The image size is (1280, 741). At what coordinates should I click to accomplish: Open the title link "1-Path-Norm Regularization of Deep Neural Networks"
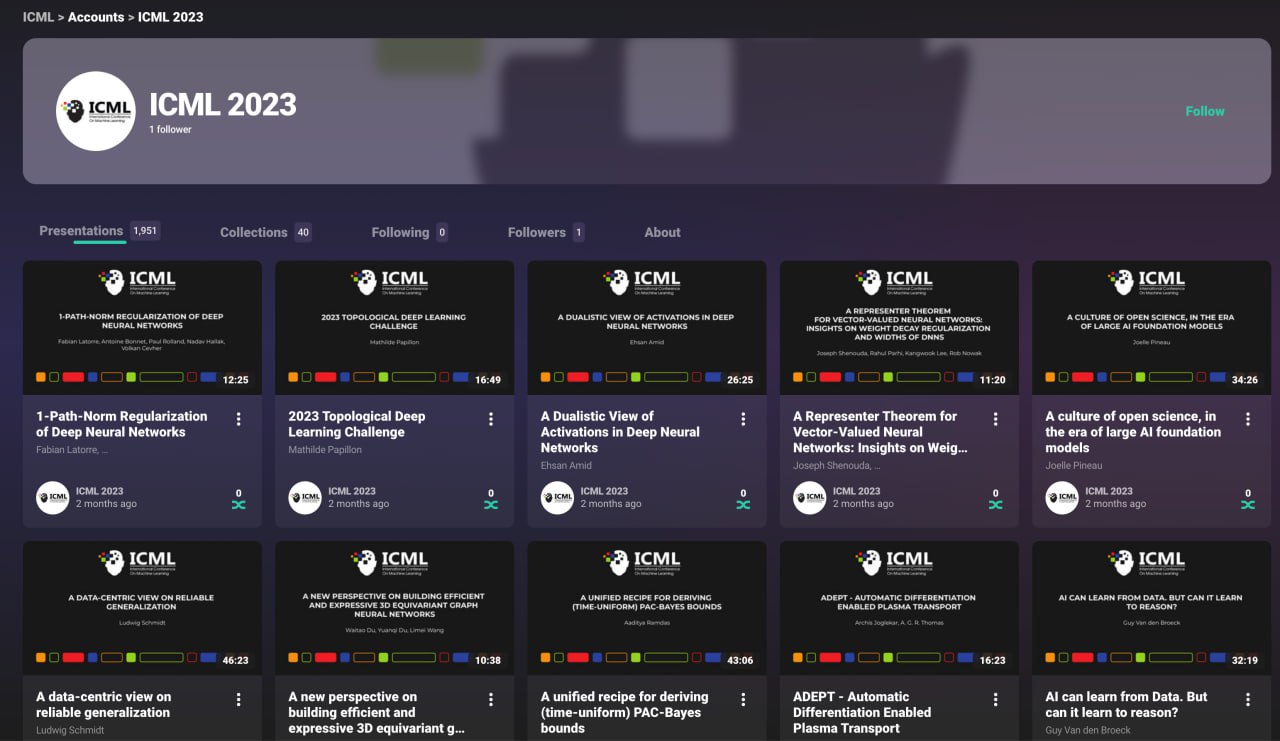[x=122, y=424]
